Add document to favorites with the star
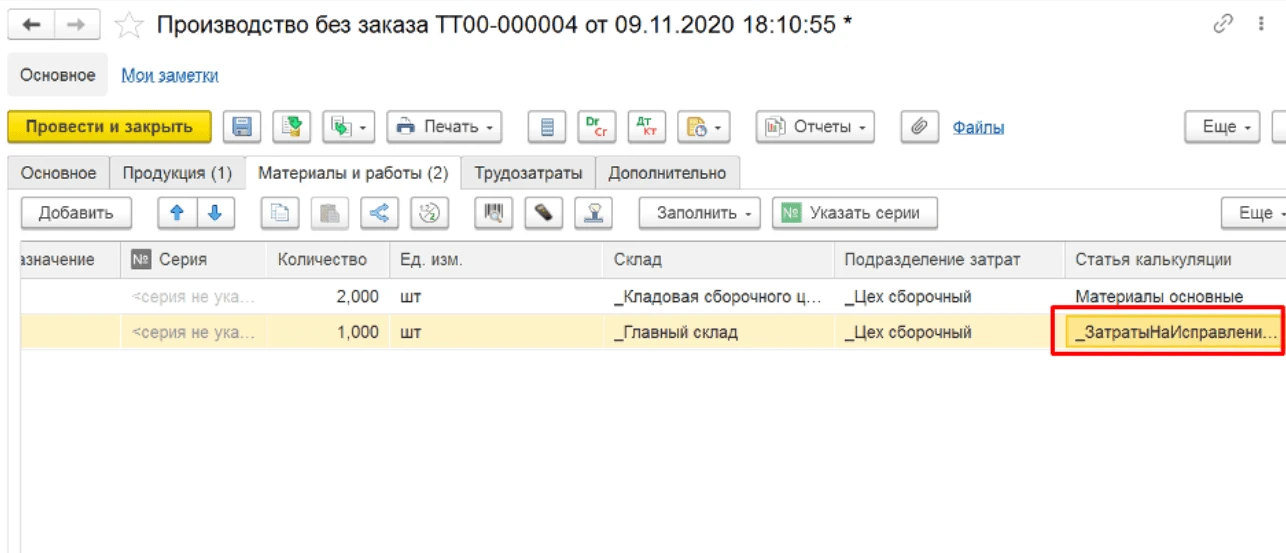 coord(129,25)
